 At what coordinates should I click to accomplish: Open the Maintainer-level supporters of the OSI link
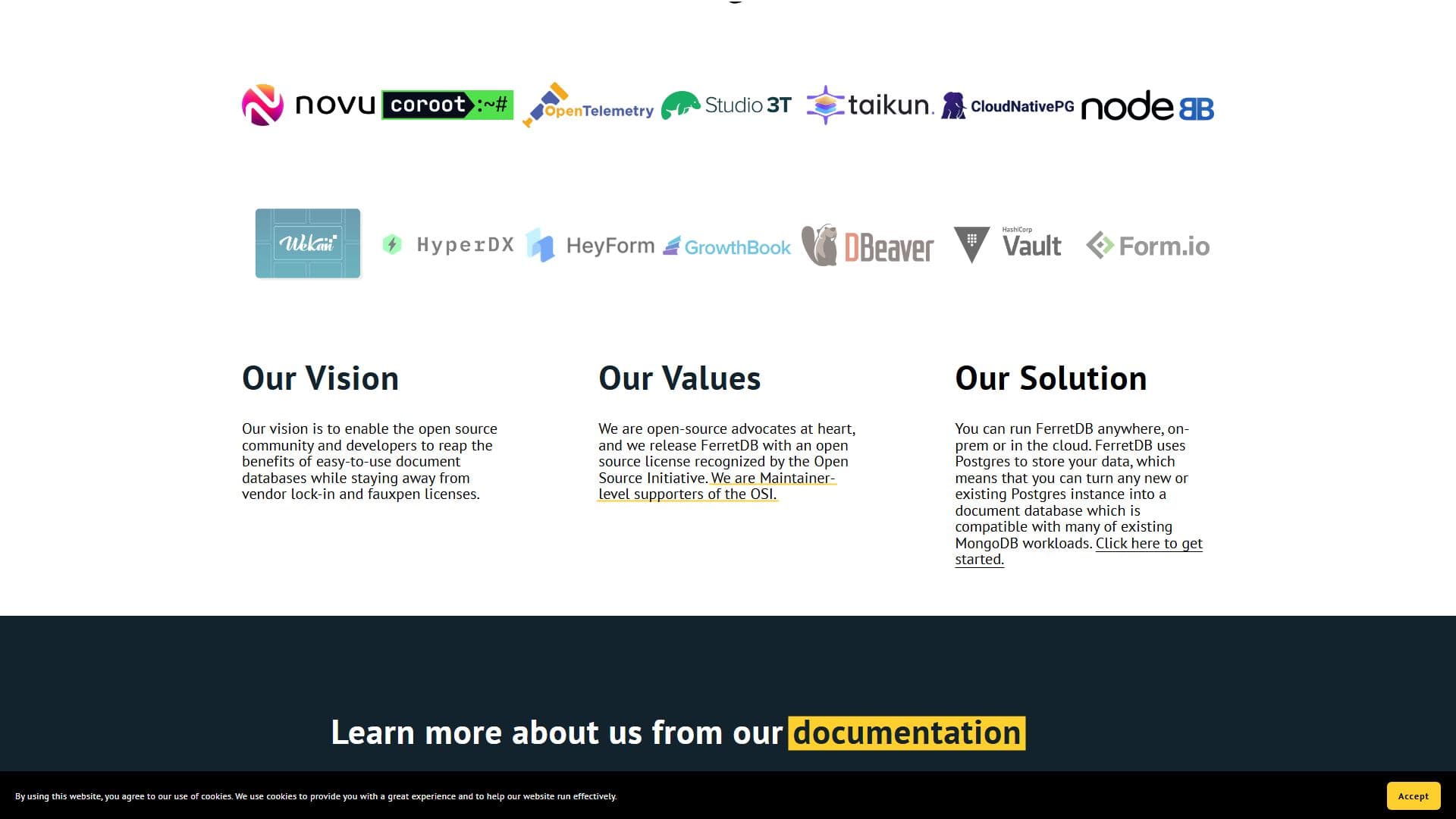[x=717, y=486]
